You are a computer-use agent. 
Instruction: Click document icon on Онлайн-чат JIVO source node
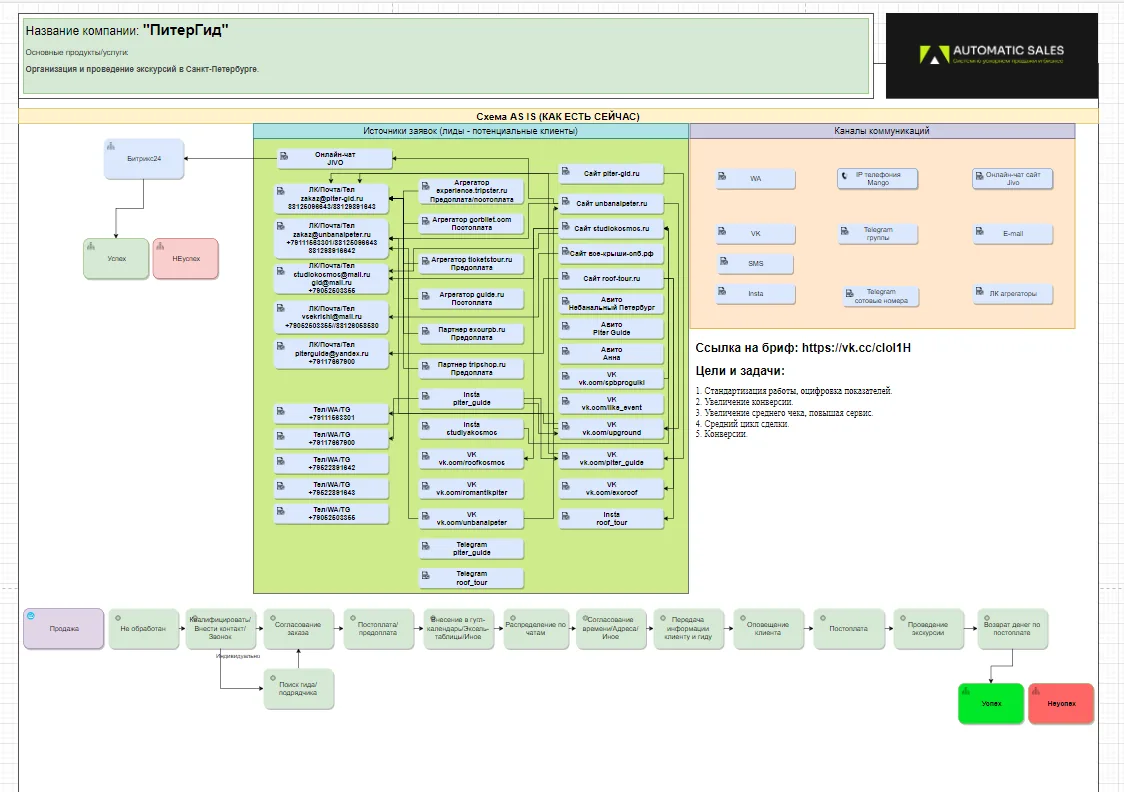click(284, 156)
